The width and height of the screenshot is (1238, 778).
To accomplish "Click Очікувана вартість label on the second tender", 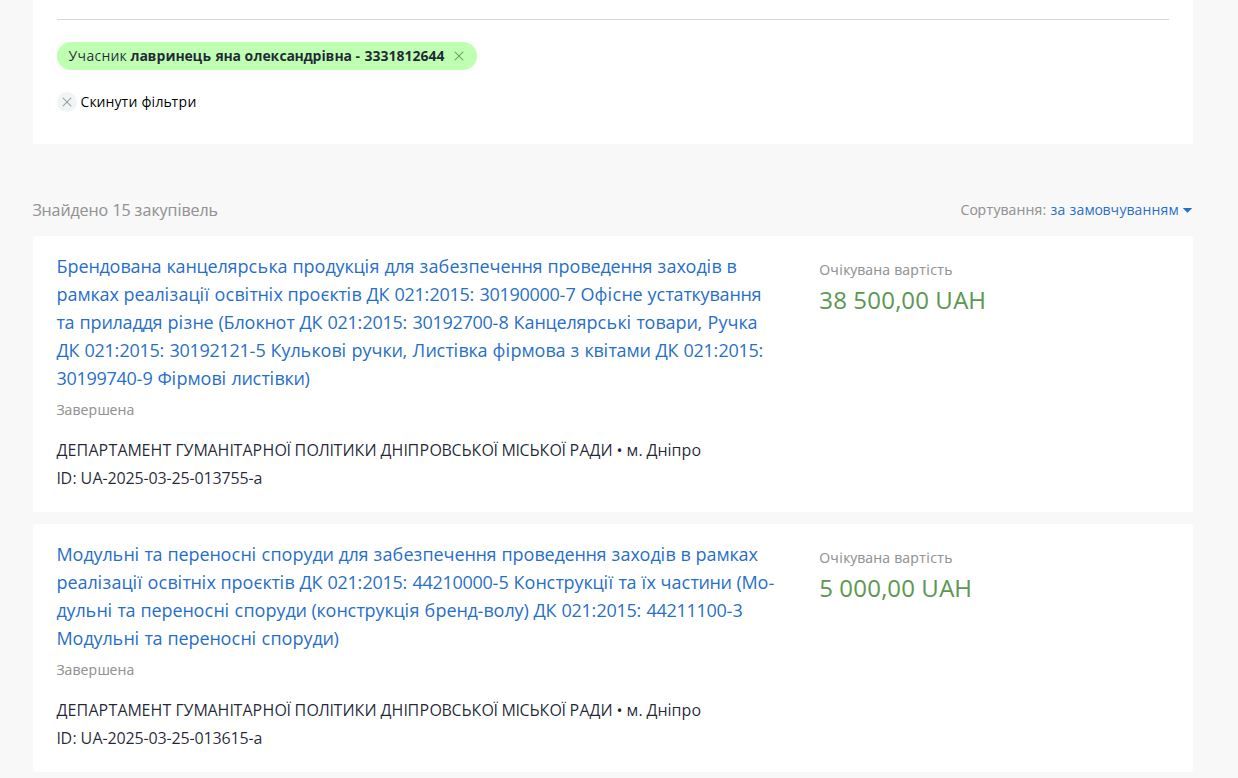I will [x=885, y=558].
